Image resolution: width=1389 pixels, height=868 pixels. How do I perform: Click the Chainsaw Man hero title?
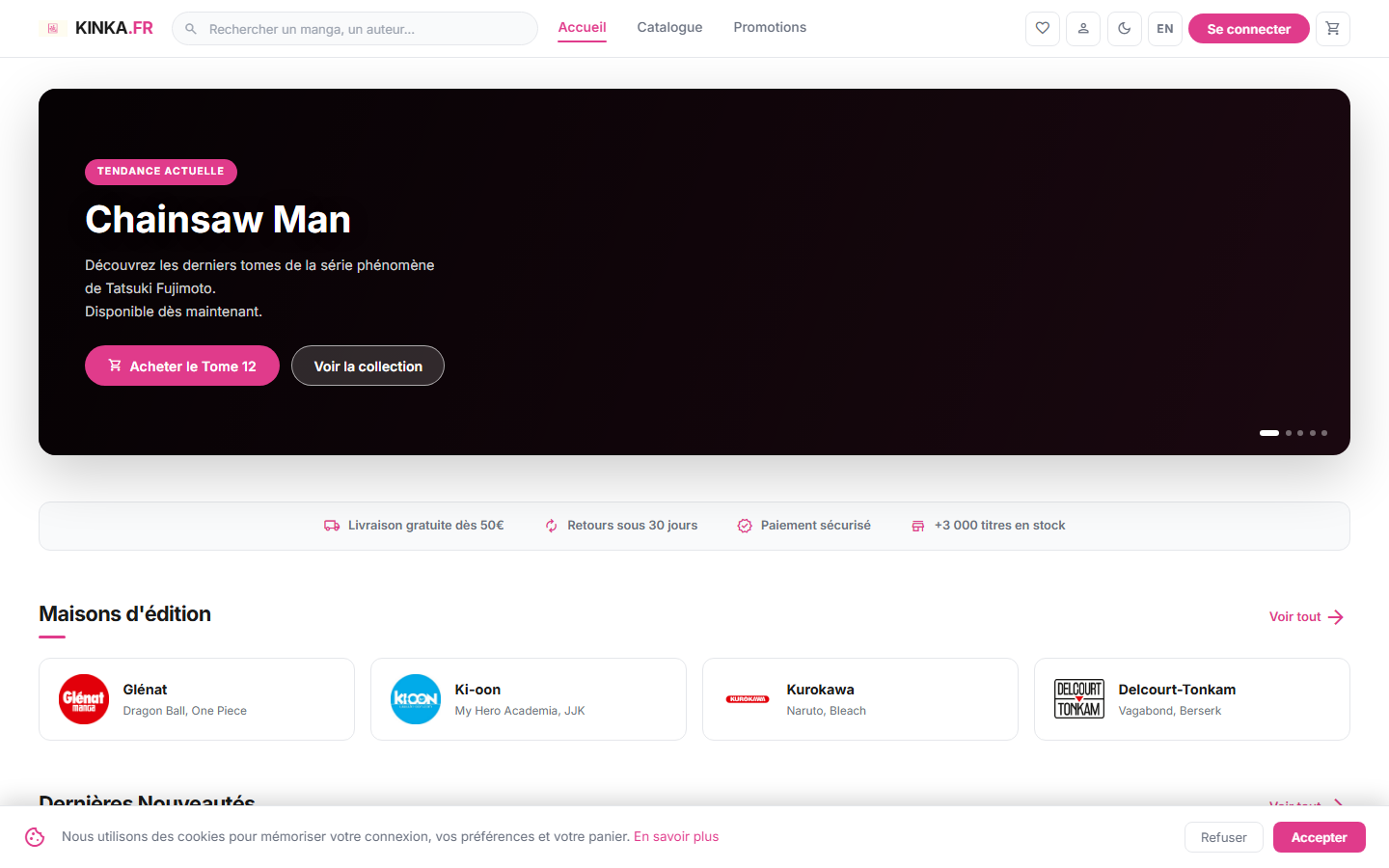click(218, 220)
